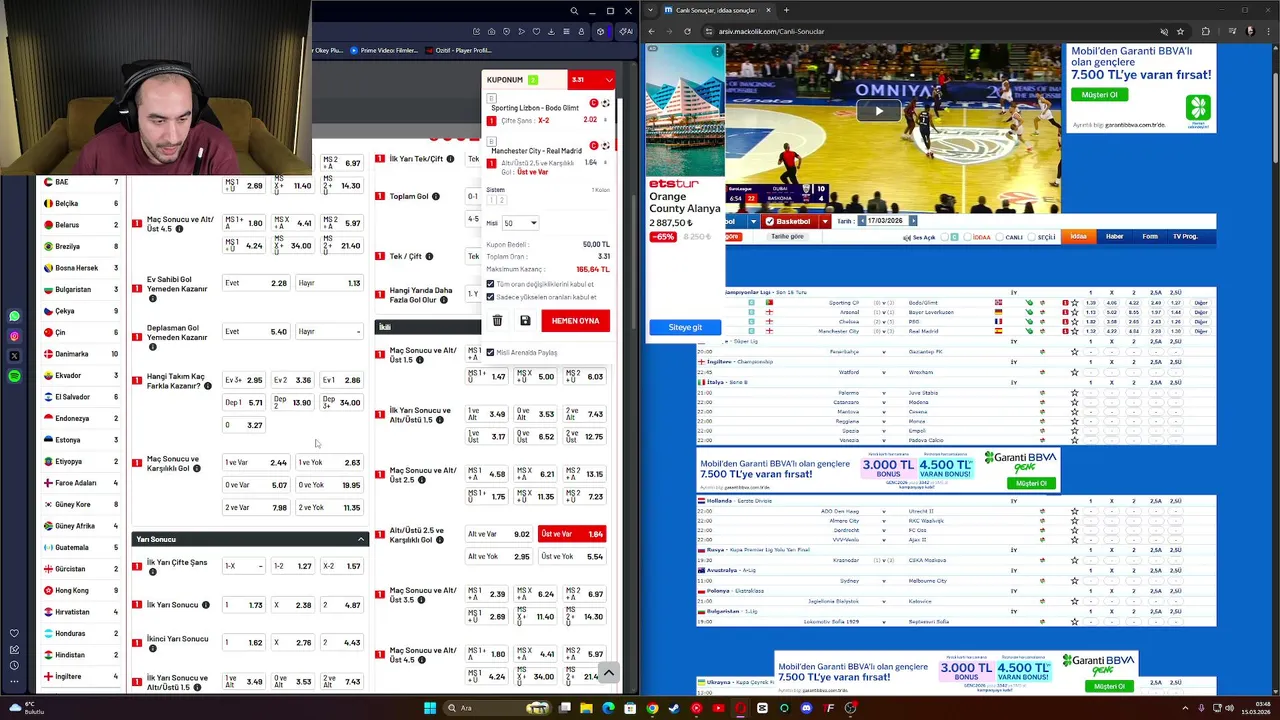Select the İDDAA radio filter on mackolik

(x=967, y=237)
